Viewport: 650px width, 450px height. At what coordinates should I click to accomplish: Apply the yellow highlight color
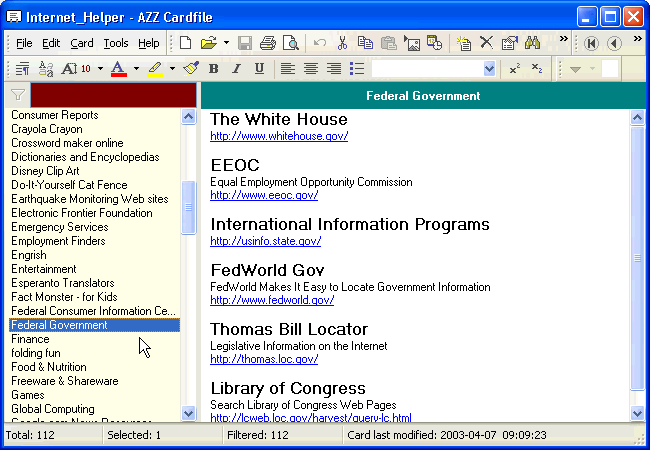[x=155, y=68]
